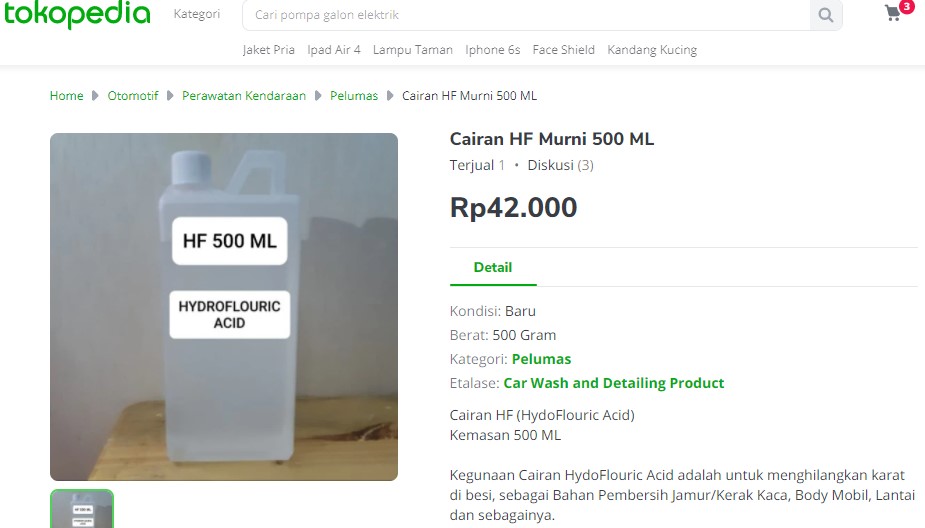This screenshot has width=925, height=528.
Task: Open the Diskusi (3) link
Action: coord(560,165)
